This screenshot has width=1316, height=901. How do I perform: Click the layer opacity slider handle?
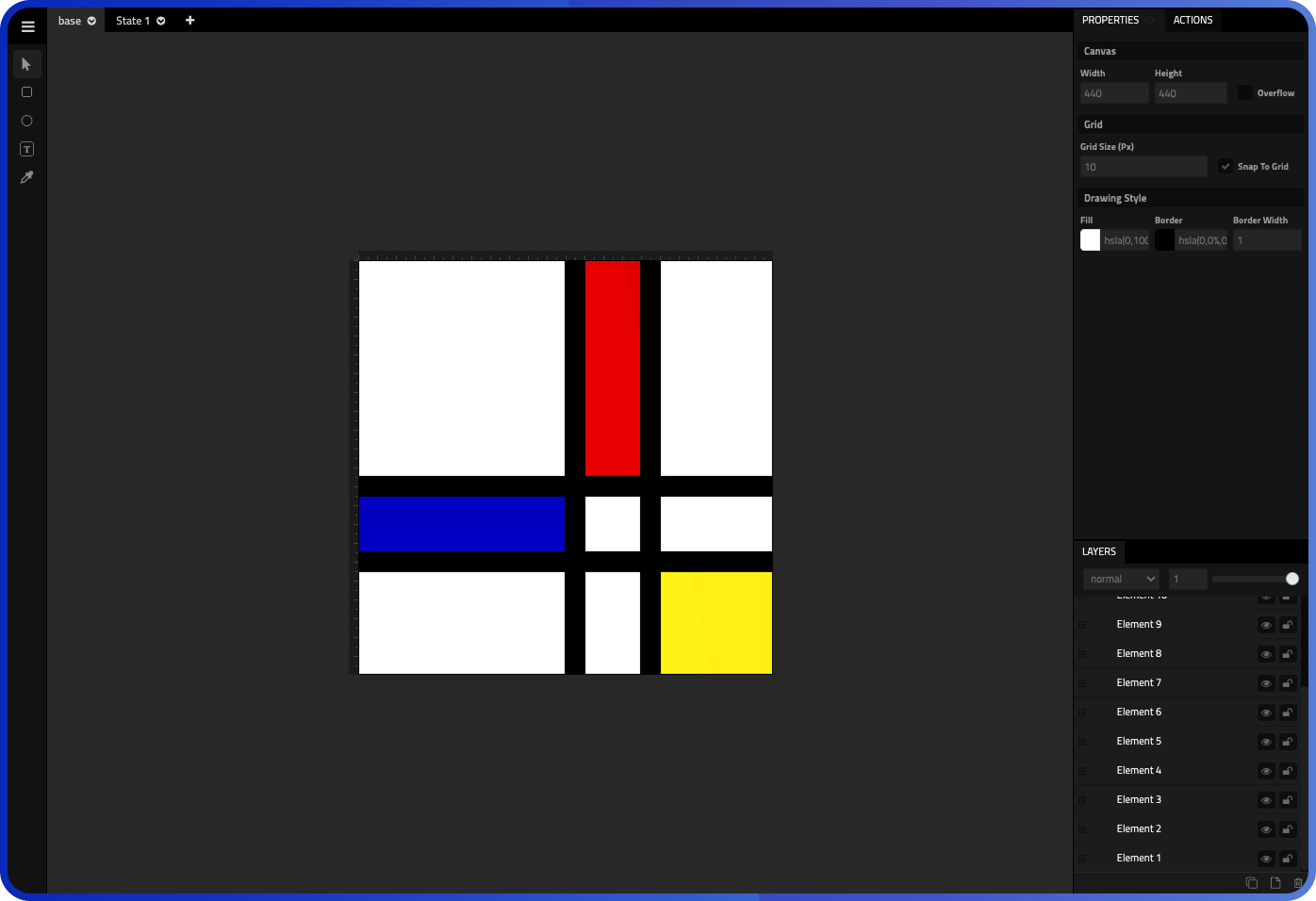click(1292, 579)
